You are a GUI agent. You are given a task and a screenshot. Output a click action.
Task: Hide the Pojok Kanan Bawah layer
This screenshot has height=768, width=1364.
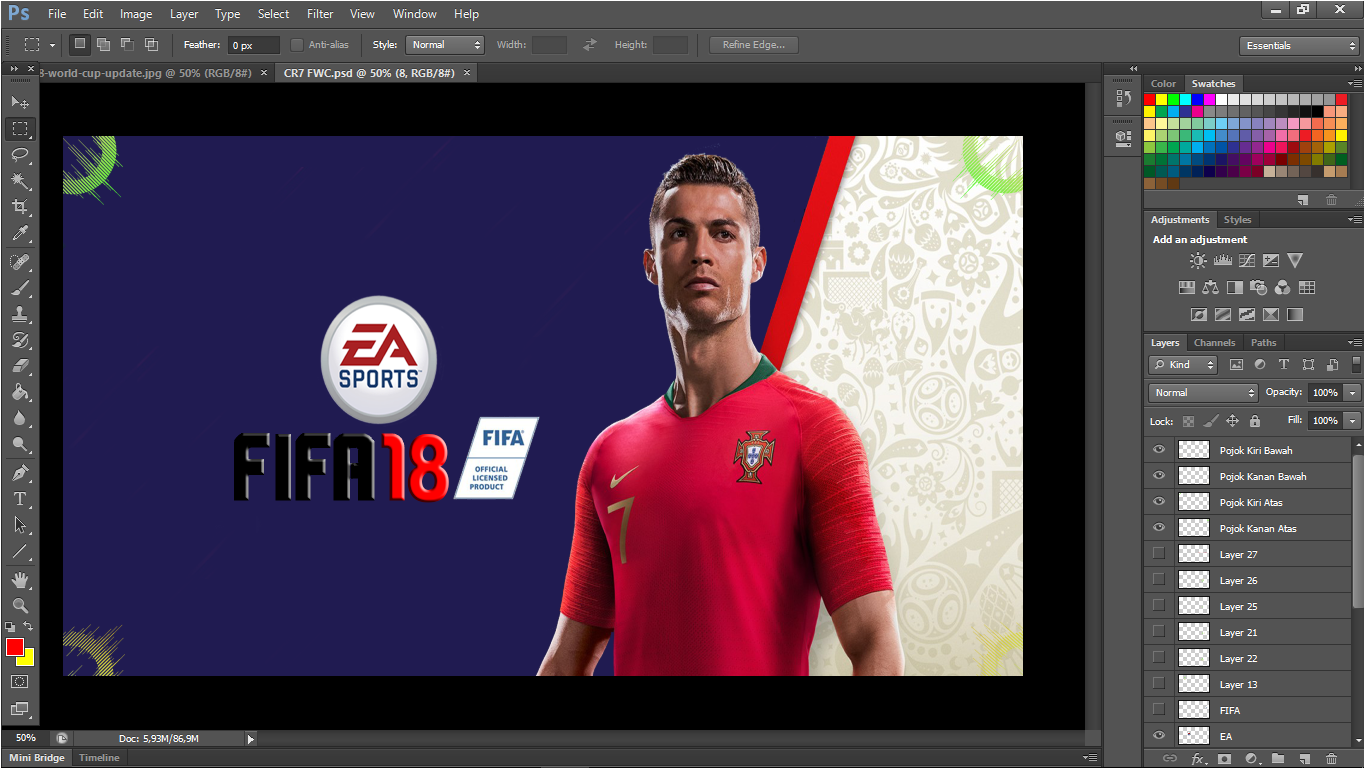point(1159,476)
